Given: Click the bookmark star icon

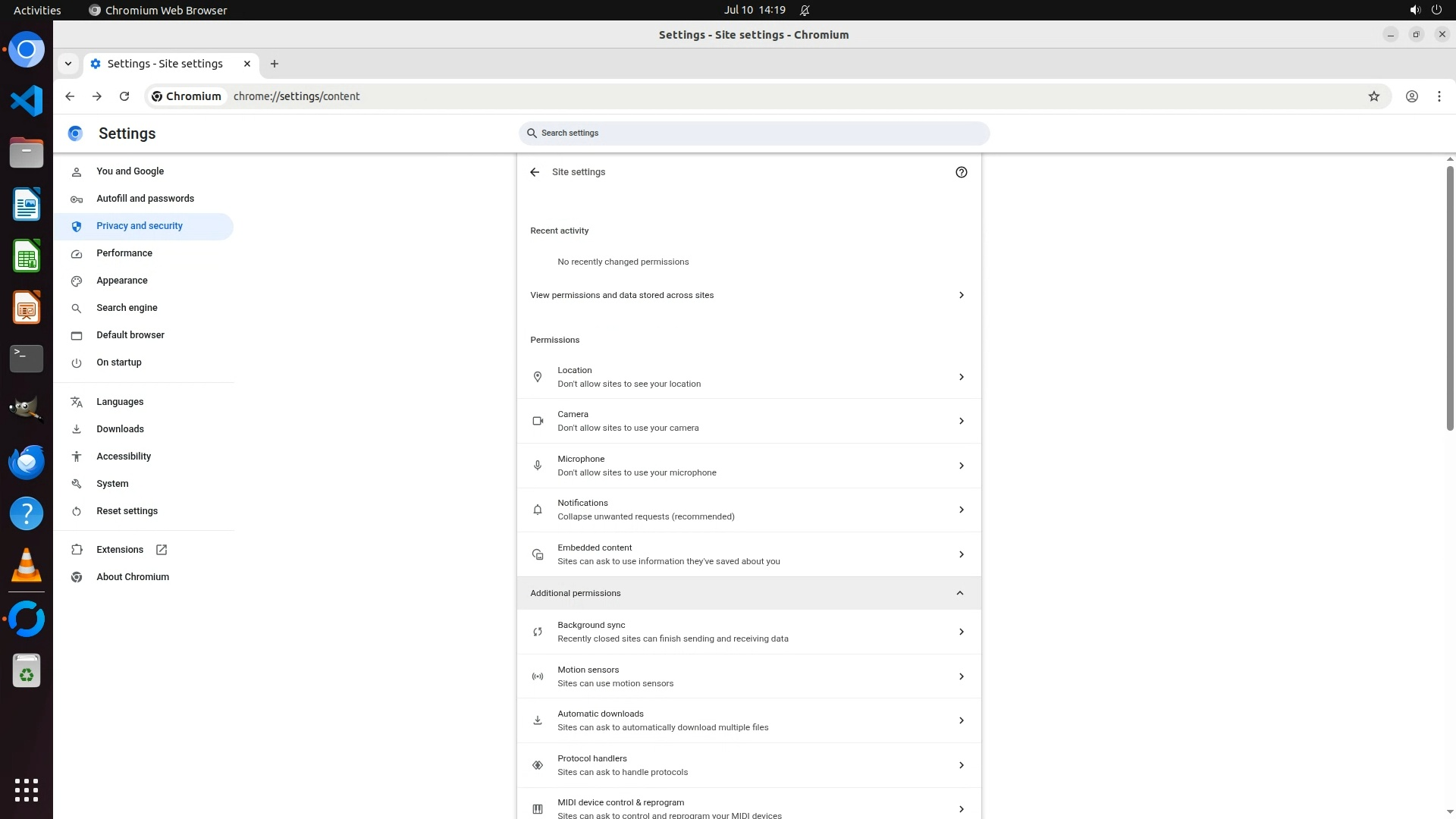Looking at the screenshot, I should 1373,96.
